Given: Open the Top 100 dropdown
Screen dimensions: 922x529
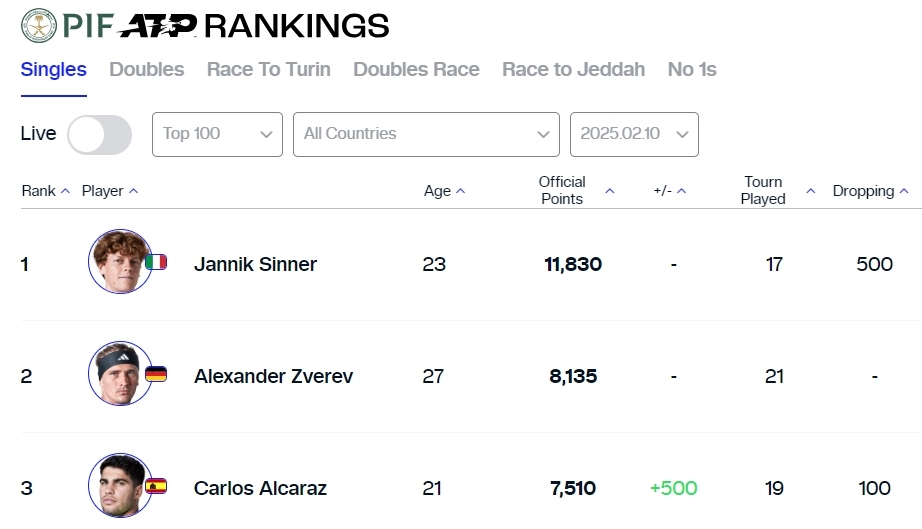Looking at the screenshot, I should point(216,134).
